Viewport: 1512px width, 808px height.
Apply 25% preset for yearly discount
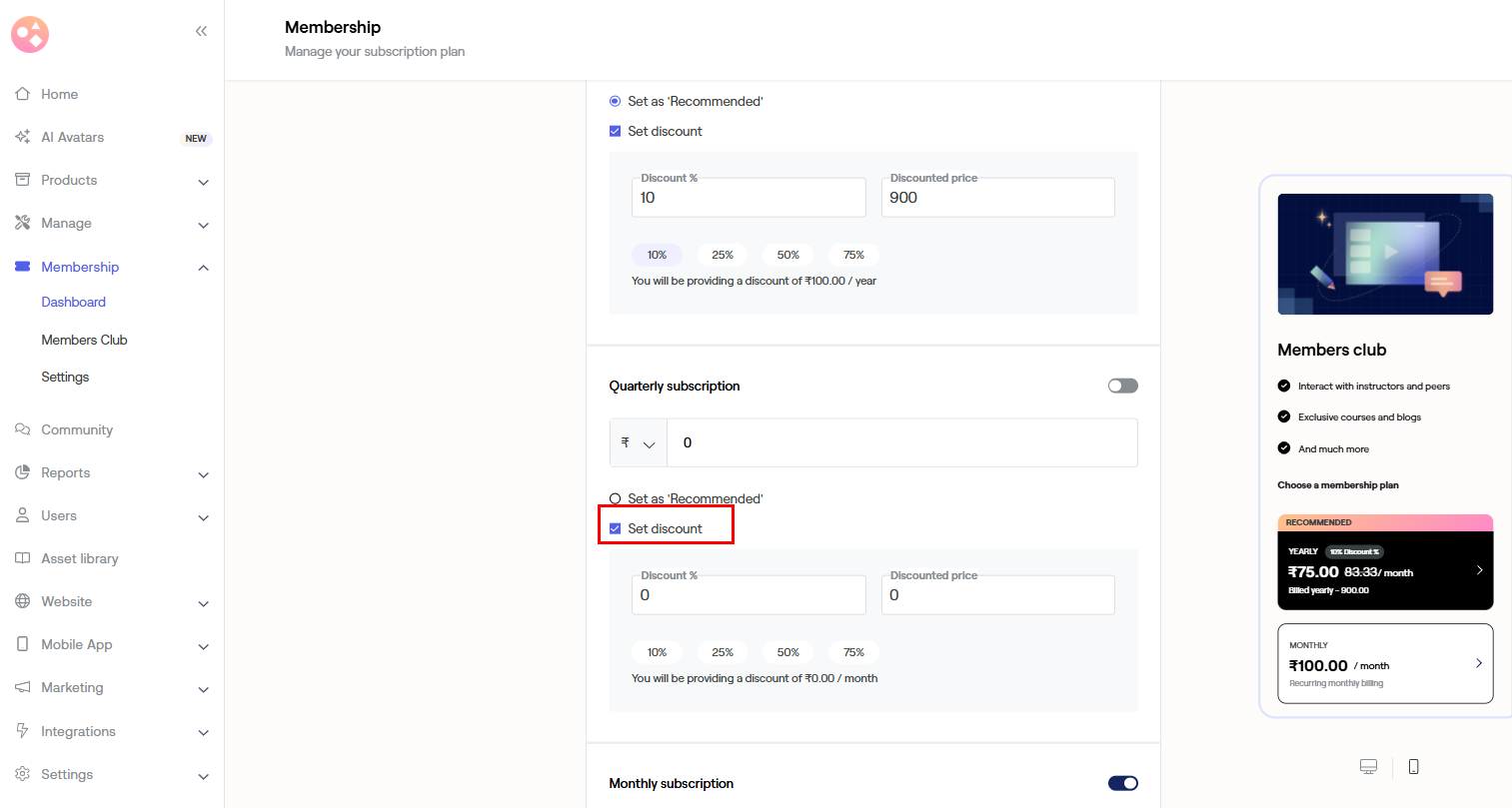722,255
